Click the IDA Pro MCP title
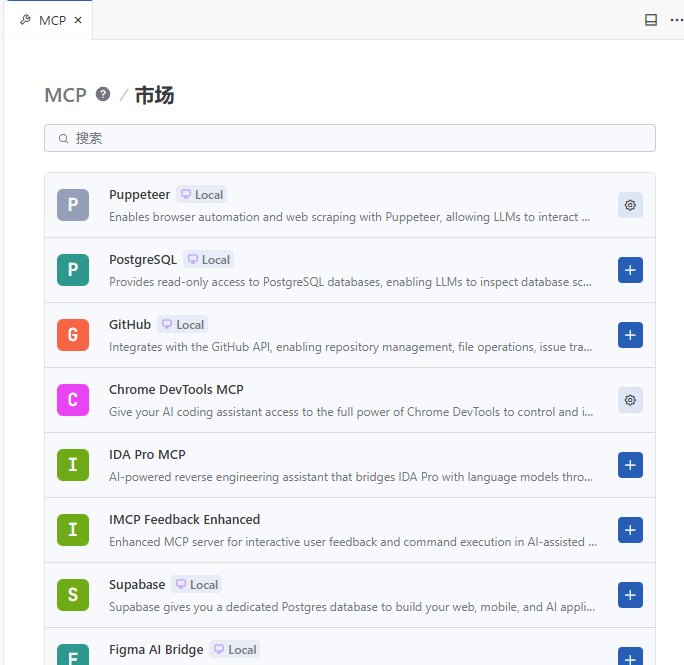Screen dimensions: 684x665 click(147, 455)
